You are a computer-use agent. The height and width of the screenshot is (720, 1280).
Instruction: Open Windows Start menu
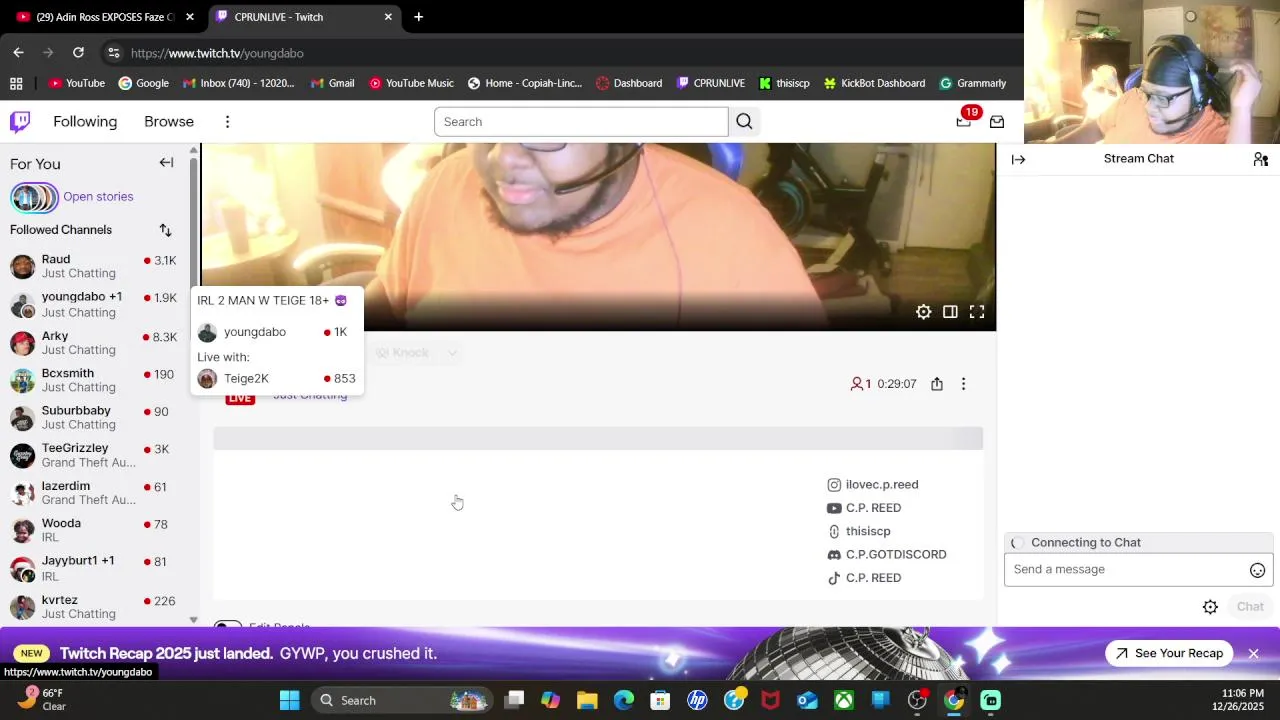289,700
